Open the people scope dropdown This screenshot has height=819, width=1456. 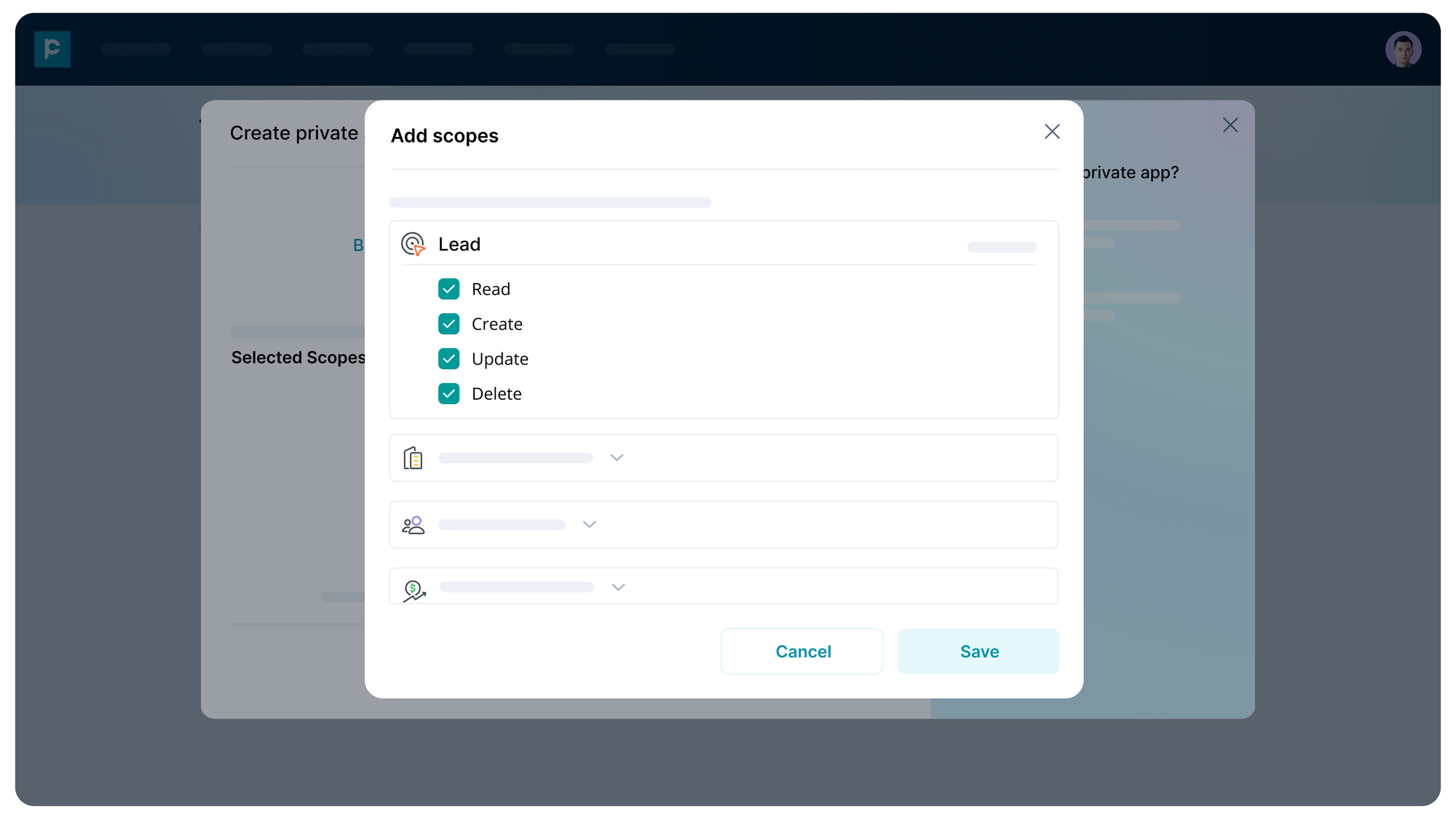coord(589,524)
